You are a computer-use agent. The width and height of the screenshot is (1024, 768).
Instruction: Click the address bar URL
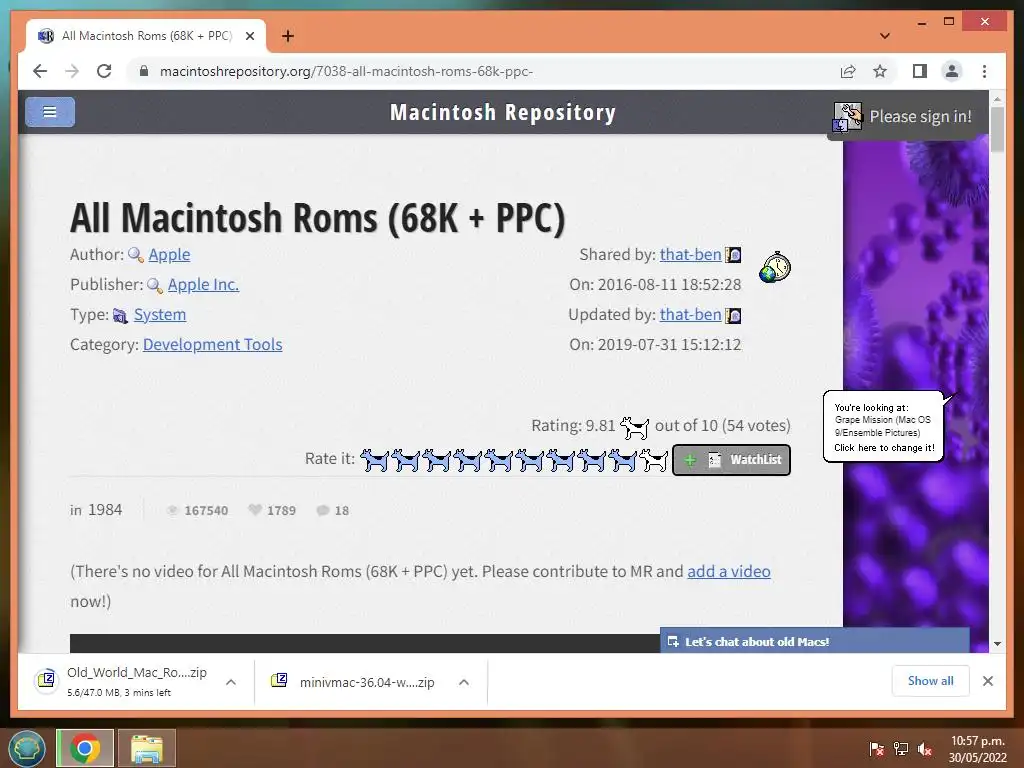[346, 71]
